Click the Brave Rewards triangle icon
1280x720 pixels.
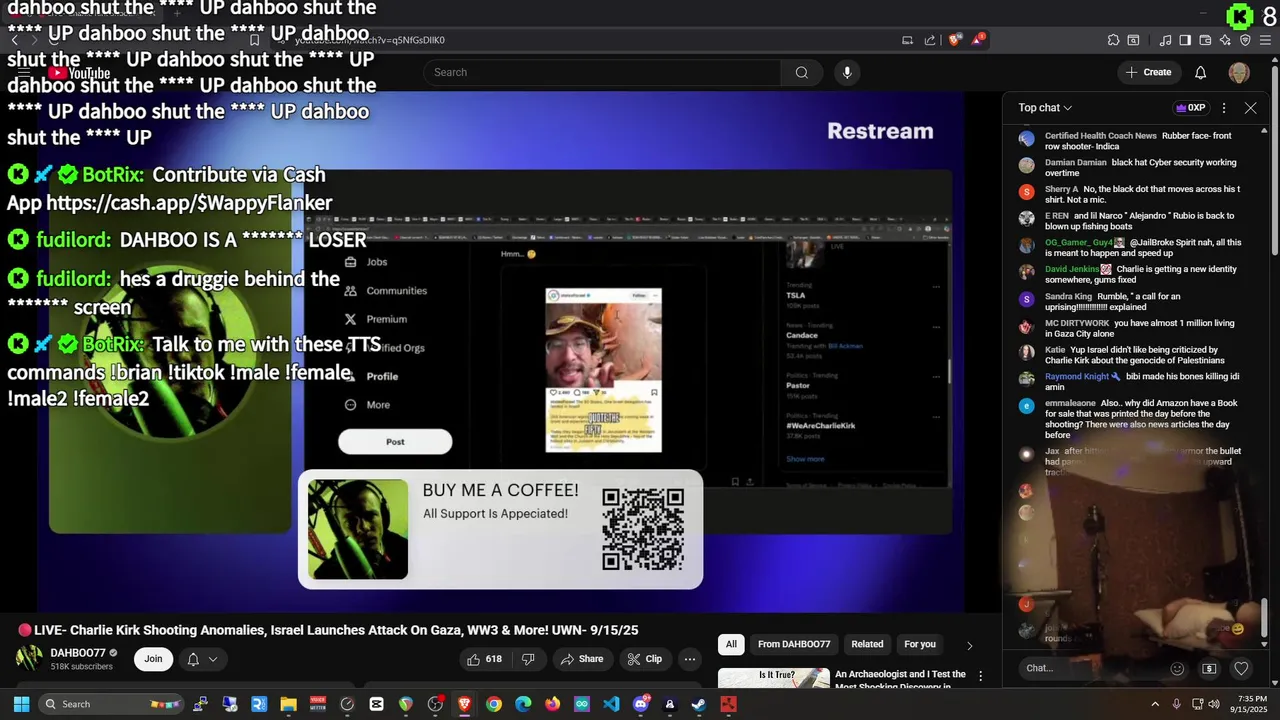[979, 40]
